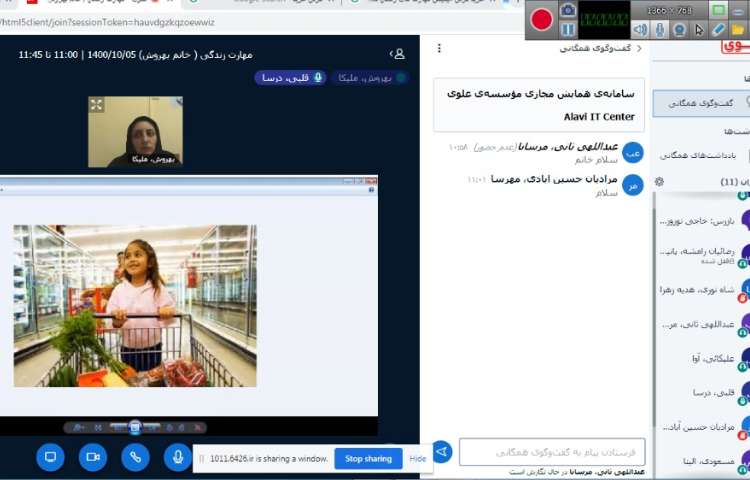750x480 pixels.
Task: Toggle cursor capture in the recorder toolbar
Action: pos(699,30)
